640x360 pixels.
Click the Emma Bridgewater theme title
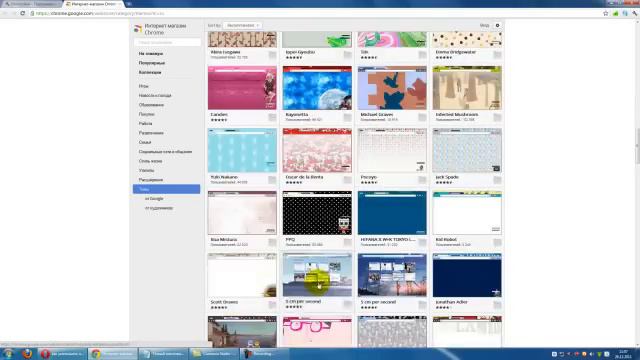pos(456,52)
